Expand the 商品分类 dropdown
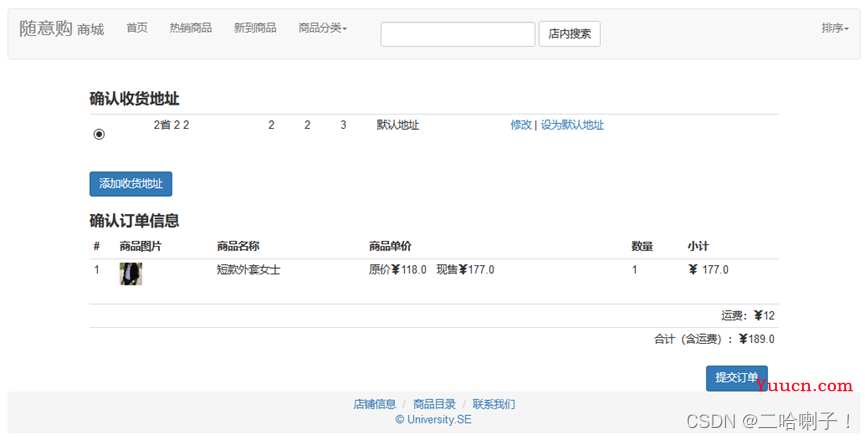Screen dimensions: 865x440 point(323,28)
